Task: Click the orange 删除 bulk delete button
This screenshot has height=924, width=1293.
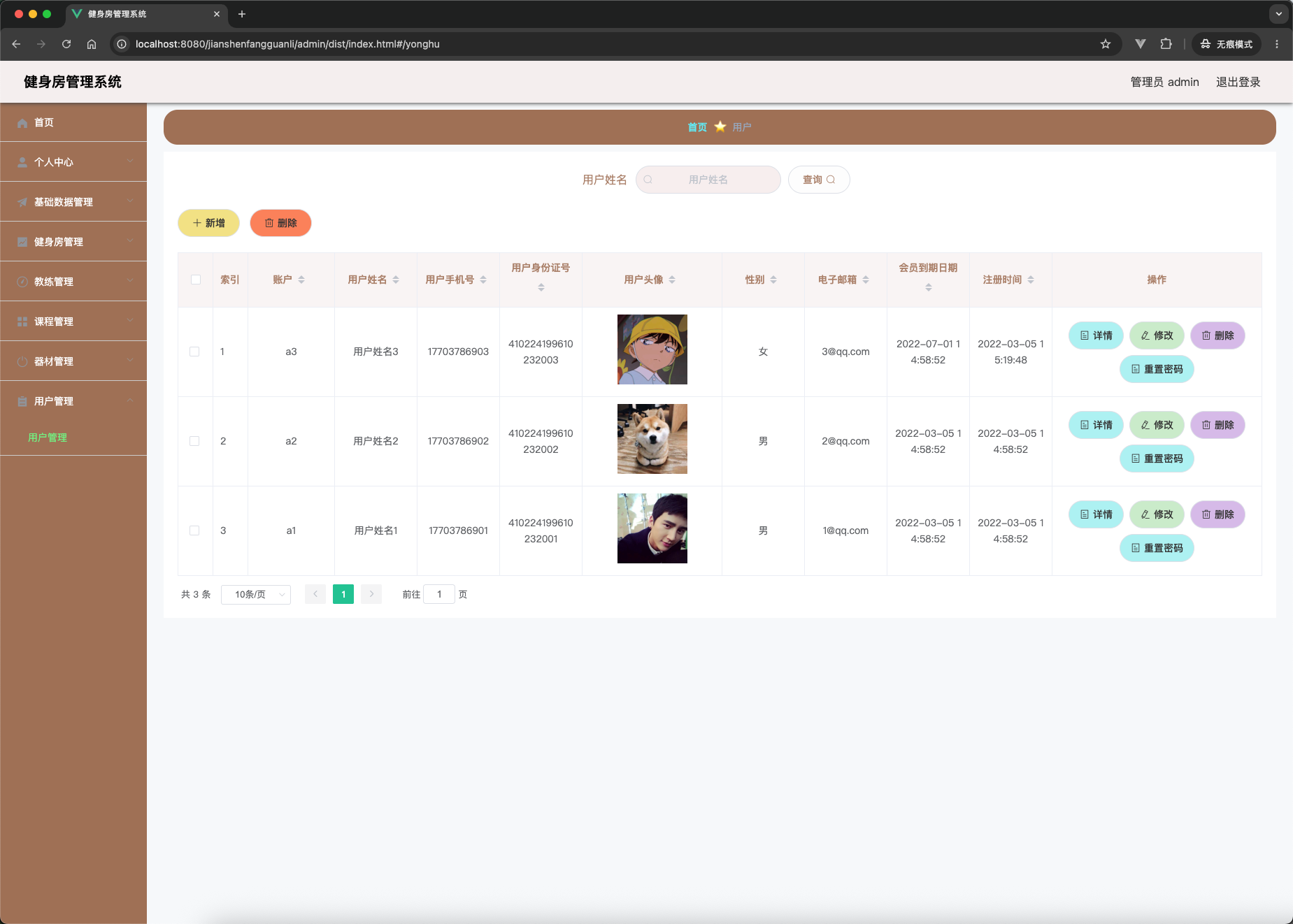Action: (280, 223)
